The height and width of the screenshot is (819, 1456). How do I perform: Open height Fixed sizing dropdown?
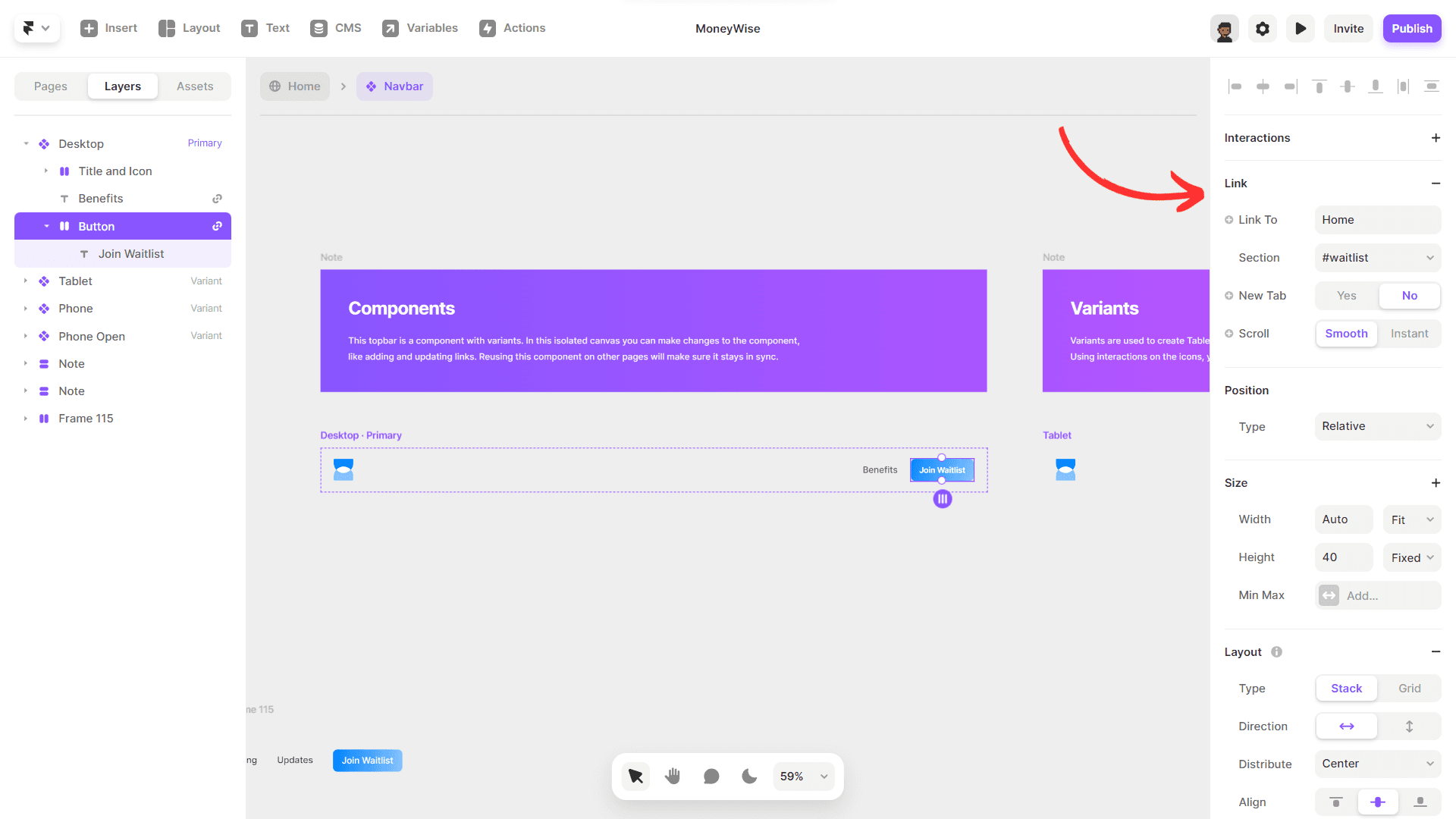pos(1412,557)
